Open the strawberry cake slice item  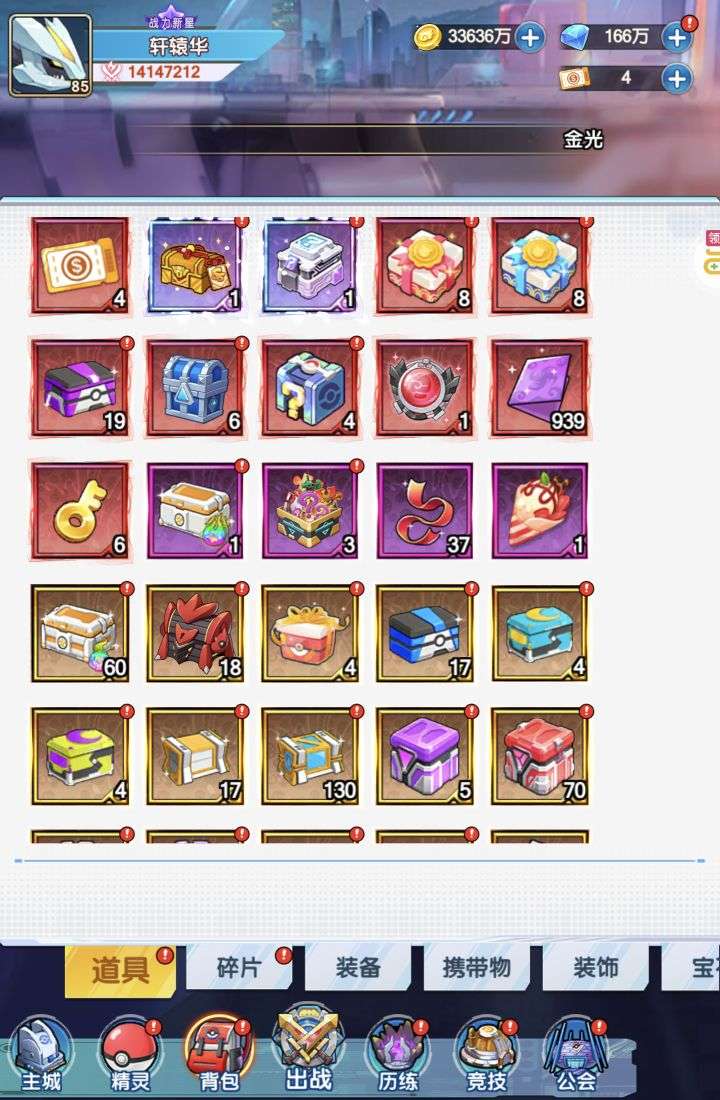(x=540, y=511)
